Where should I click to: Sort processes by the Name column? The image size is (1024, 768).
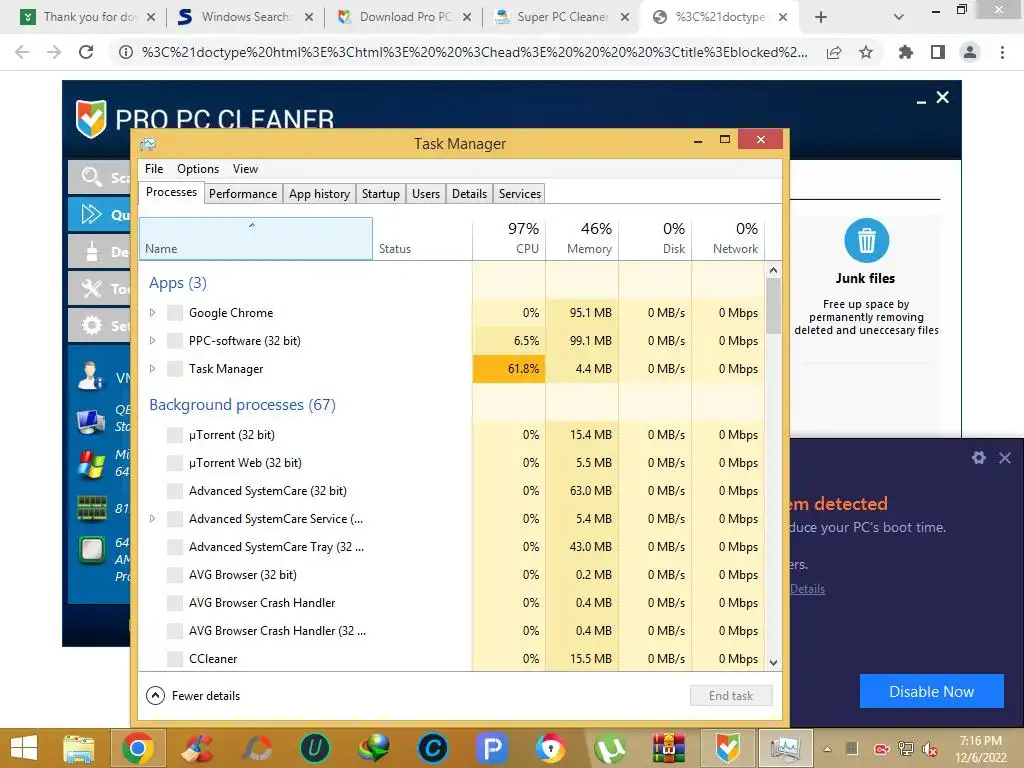point(255,239)
